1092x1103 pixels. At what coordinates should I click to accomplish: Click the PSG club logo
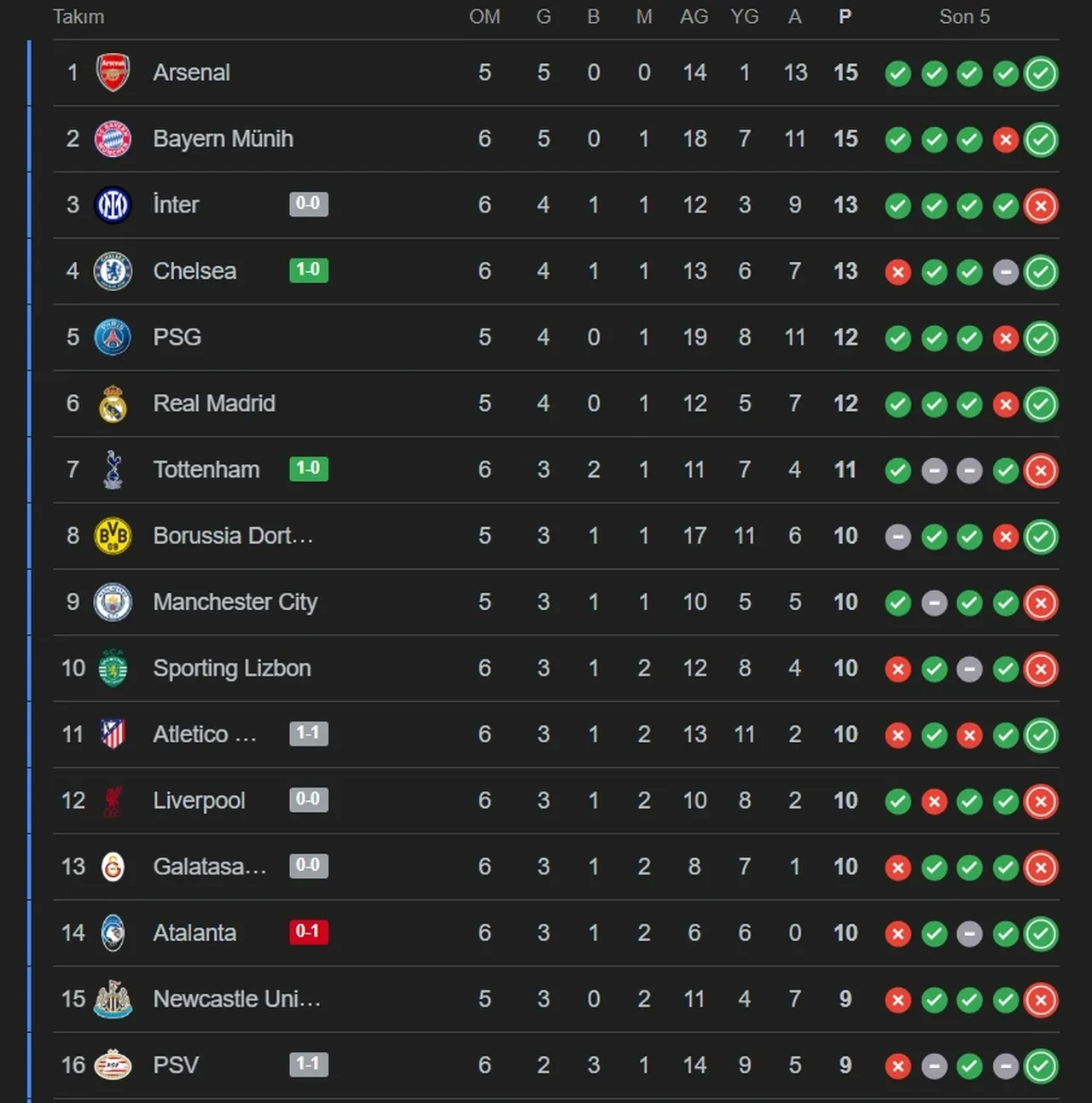pos(113,337)
